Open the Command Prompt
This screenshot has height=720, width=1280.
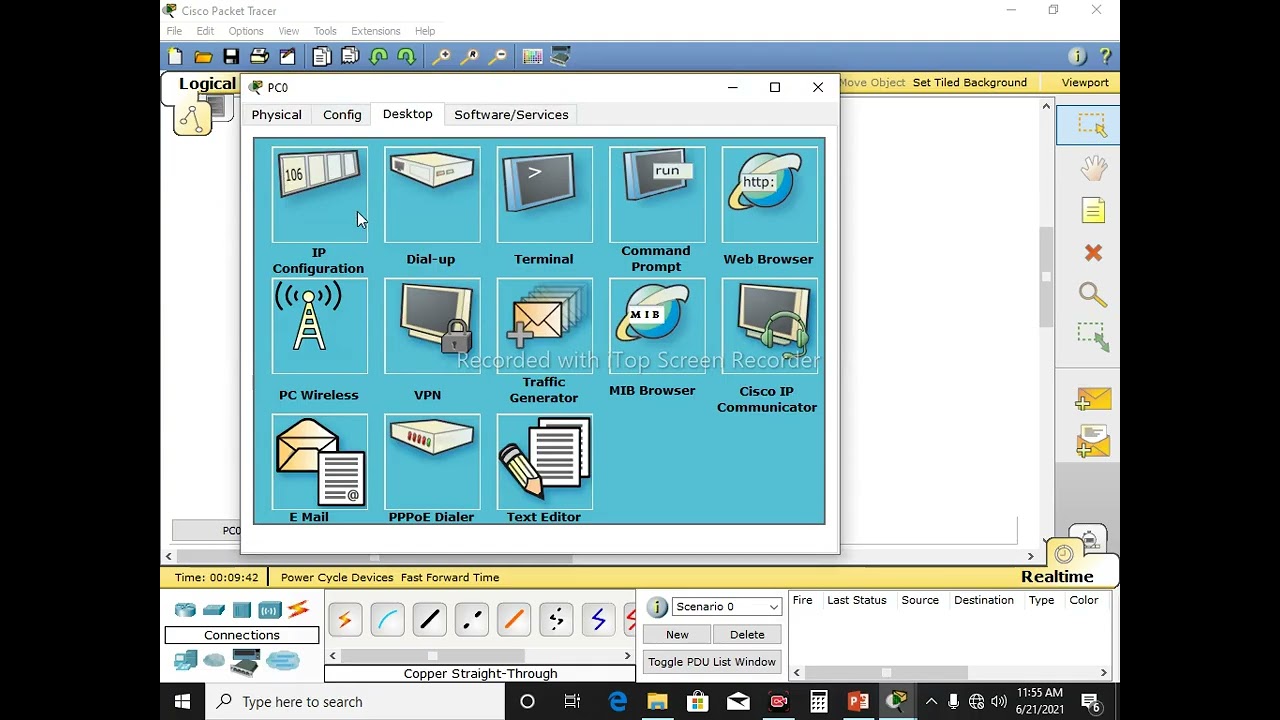(x=657, y=195)
